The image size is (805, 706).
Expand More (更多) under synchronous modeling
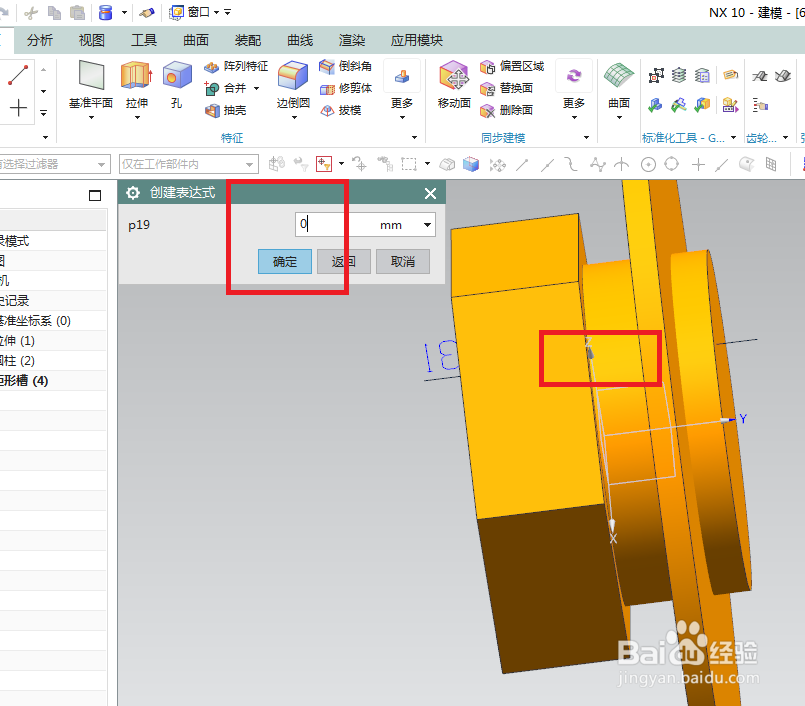[x=573, y=90]
